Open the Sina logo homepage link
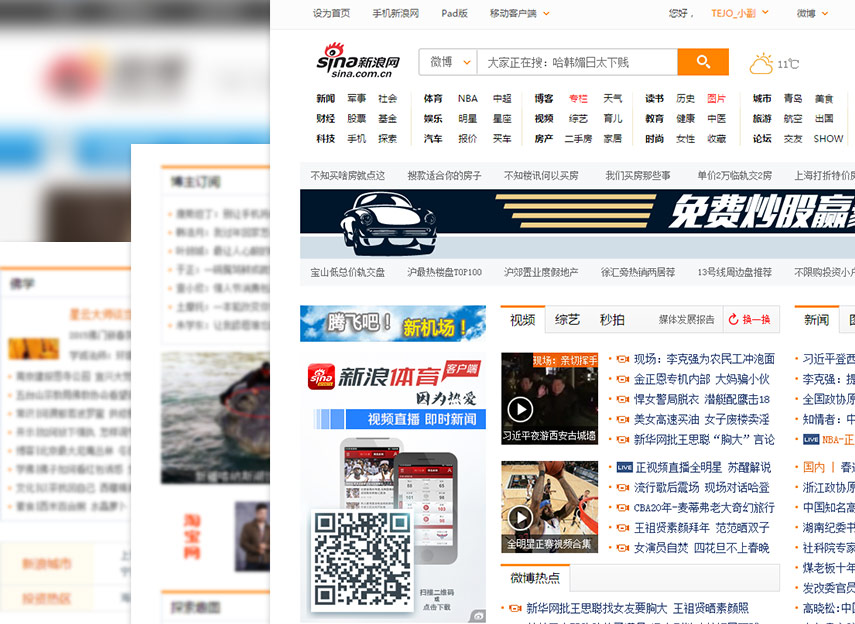Image resolution: width=855 pixels, height=624 pixels. [358, 61]
